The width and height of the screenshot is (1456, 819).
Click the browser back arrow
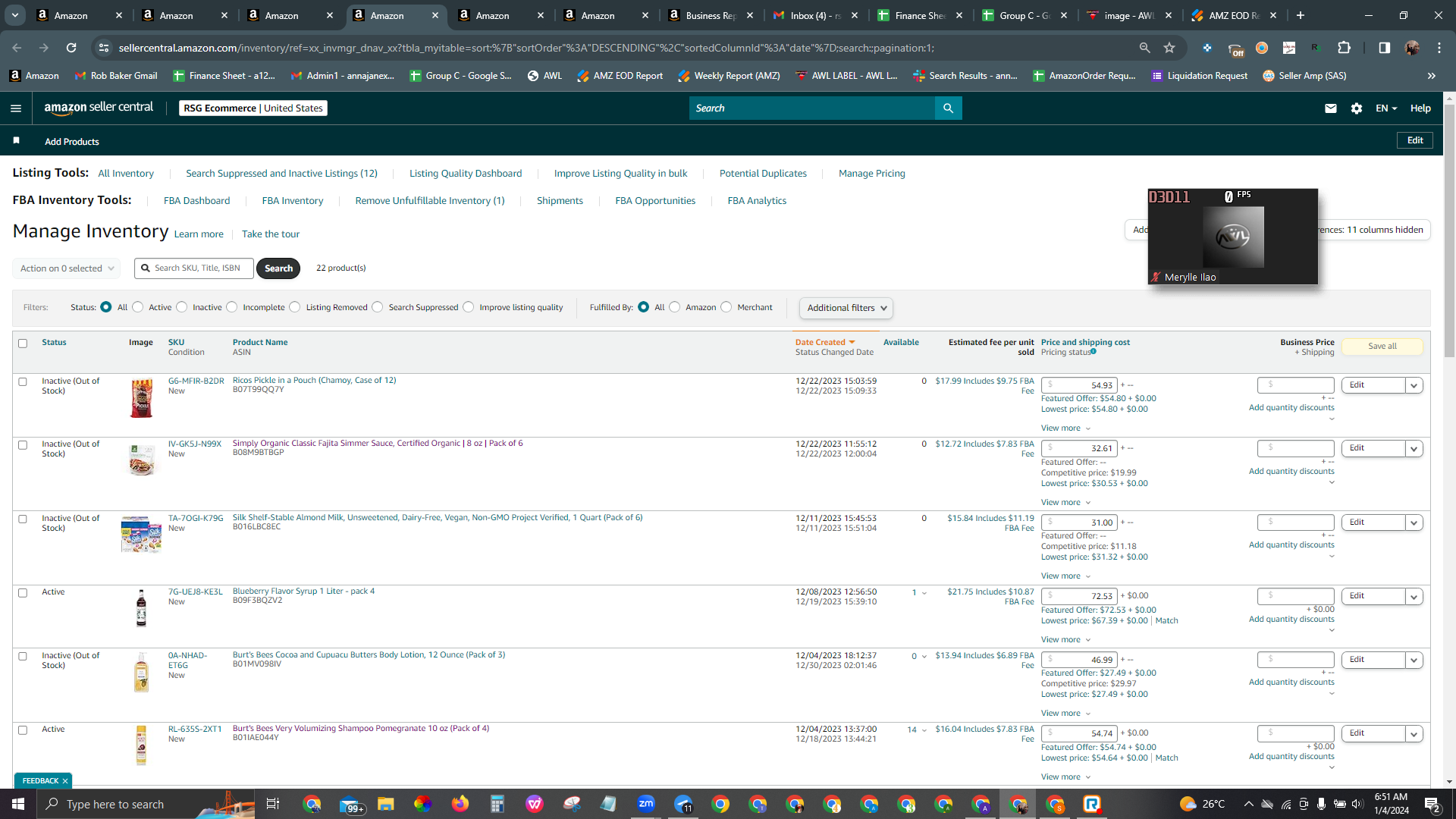(17, 48)
